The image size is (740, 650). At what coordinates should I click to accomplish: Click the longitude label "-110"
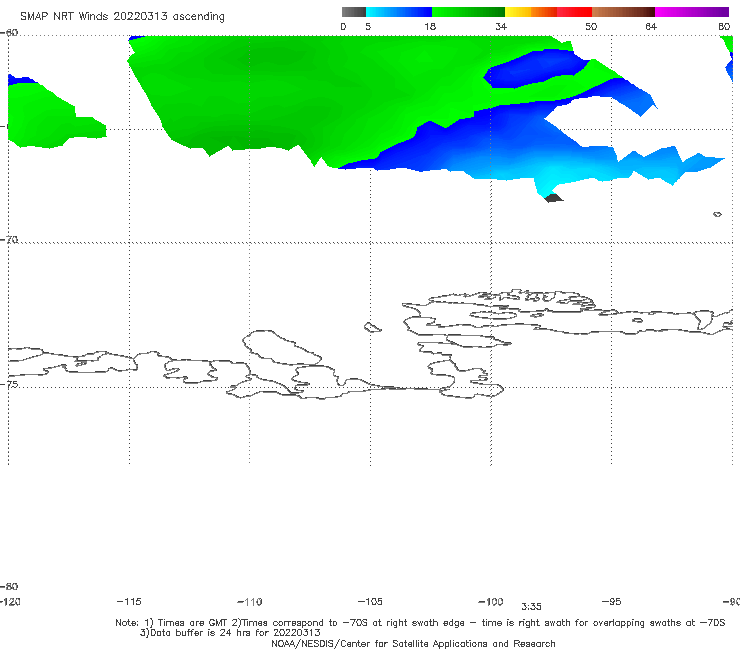pos(250,602)
